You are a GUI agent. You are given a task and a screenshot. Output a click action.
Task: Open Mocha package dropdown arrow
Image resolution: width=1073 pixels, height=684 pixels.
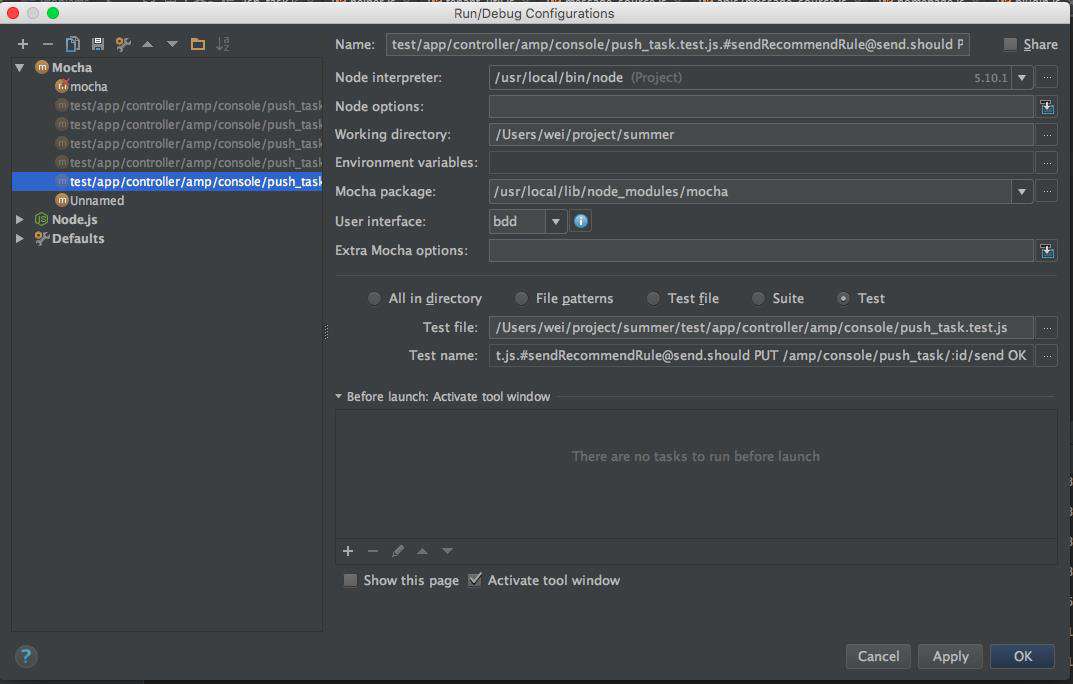click(x=1022, y=192)
